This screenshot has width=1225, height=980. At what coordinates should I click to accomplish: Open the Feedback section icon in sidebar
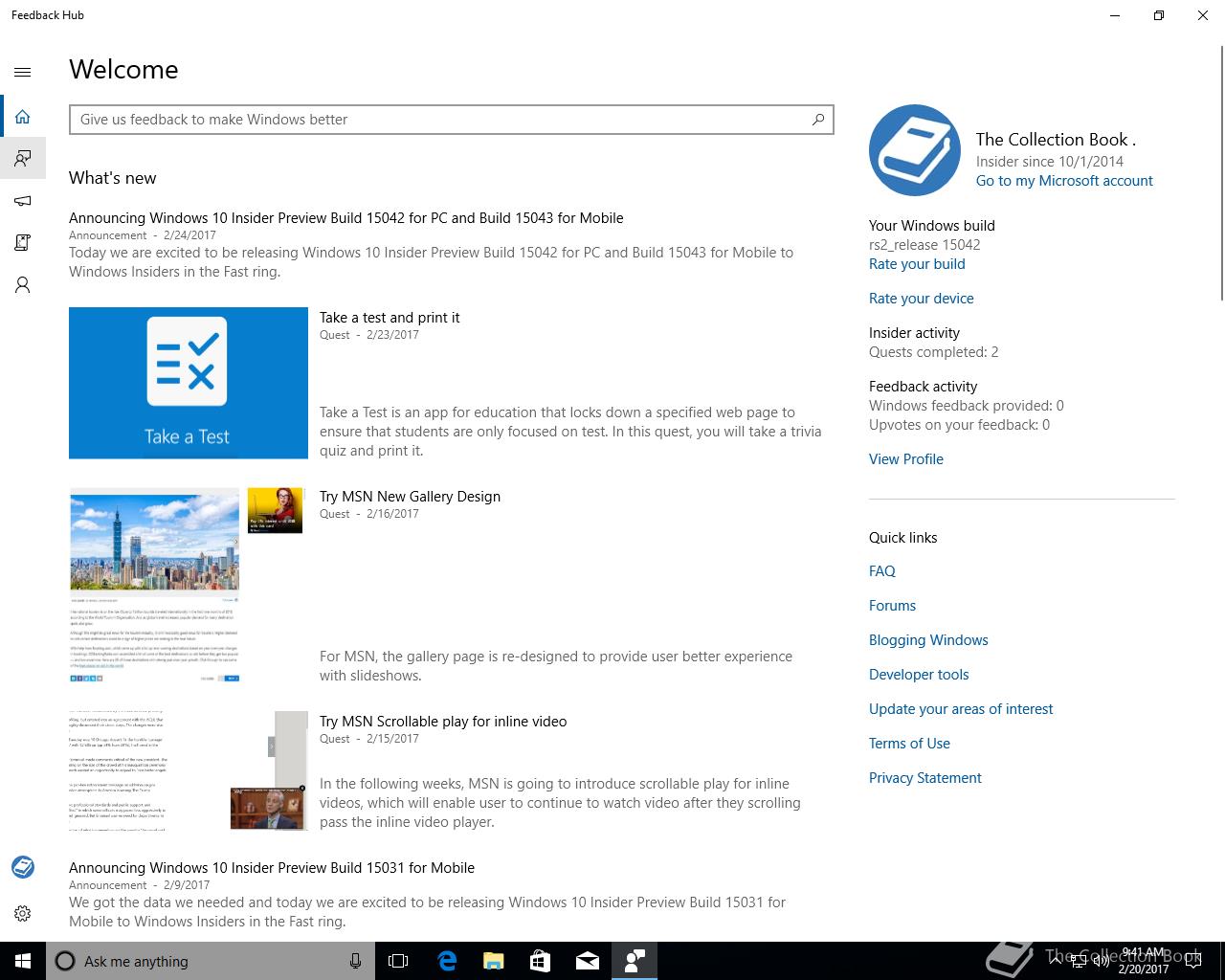pyautogui.click(x=23, y=158)
